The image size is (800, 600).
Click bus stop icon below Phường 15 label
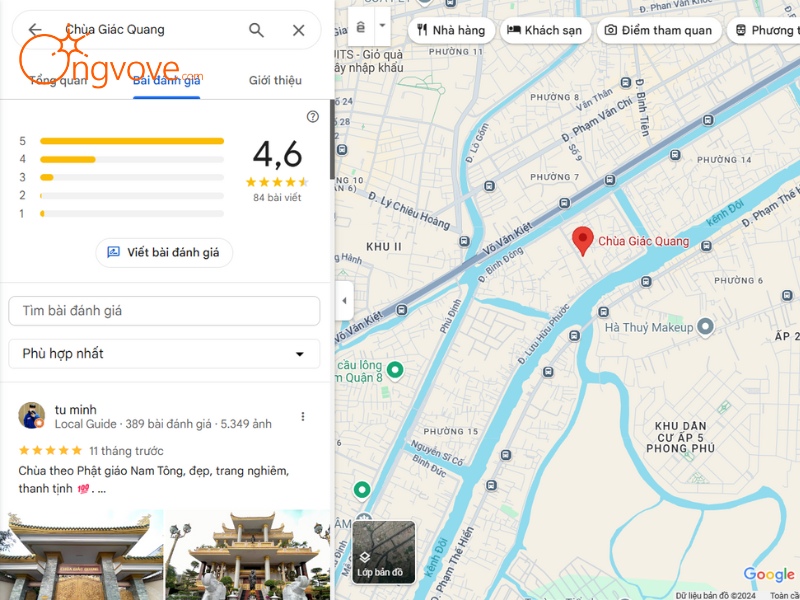(506, 455)
